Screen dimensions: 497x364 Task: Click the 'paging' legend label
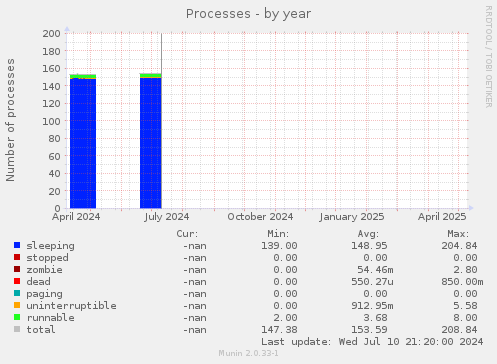tap(44, 294)
